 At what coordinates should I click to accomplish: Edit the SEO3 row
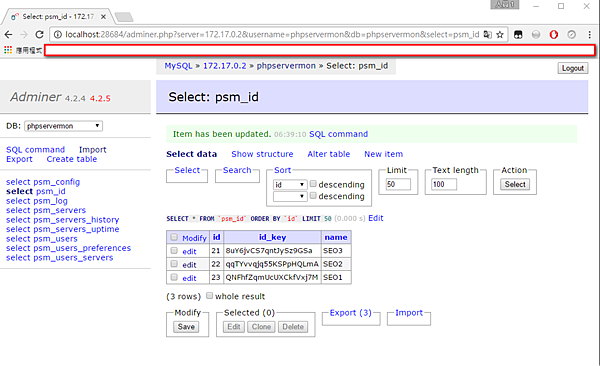189,252
